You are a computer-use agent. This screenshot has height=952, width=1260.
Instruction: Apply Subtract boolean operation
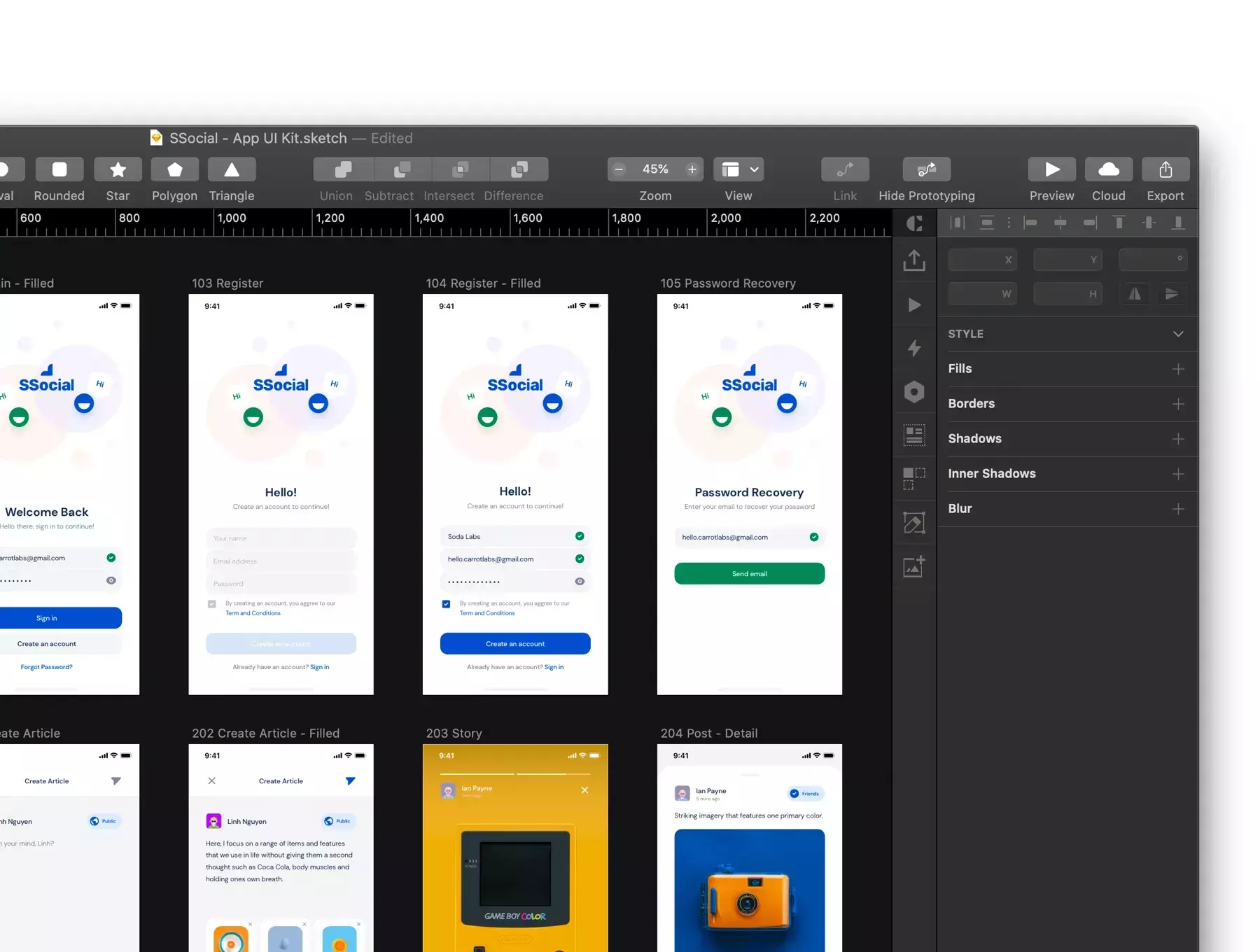tap(402, 169)
